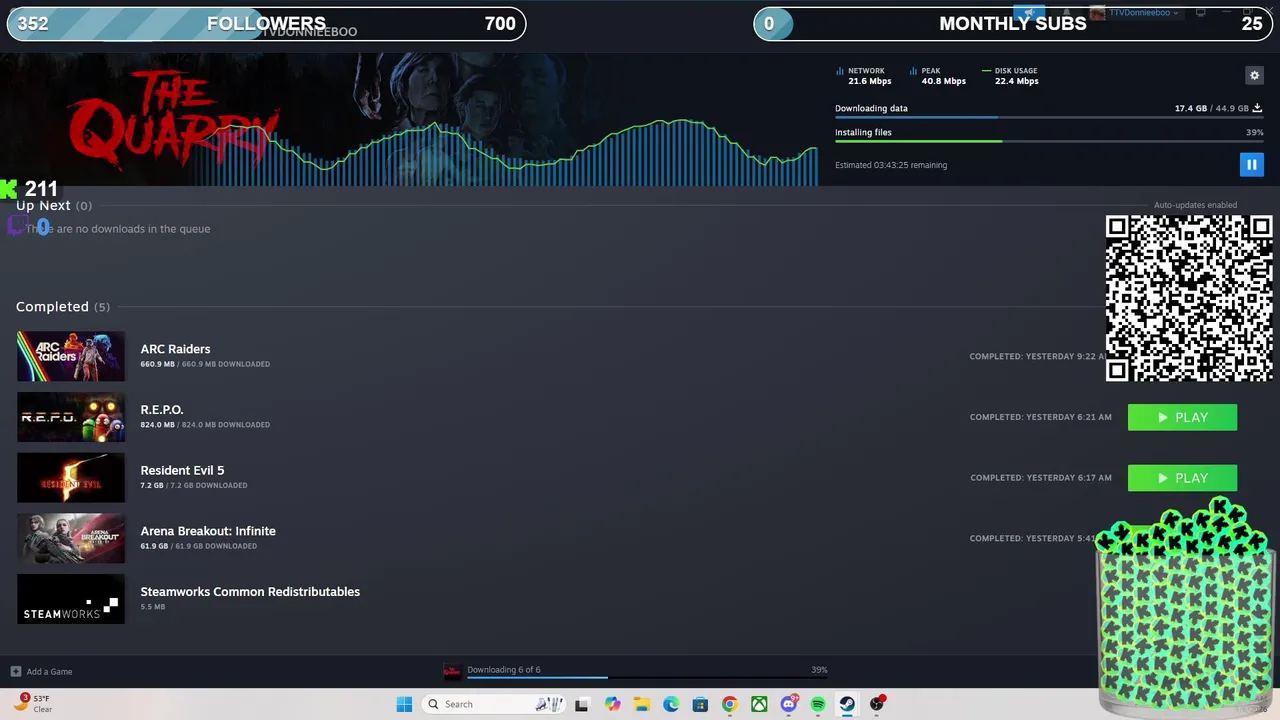The height and width of the screenshot is (720, 1280).
Task: Open Discord on the taskbar
Action: point(789,704)
